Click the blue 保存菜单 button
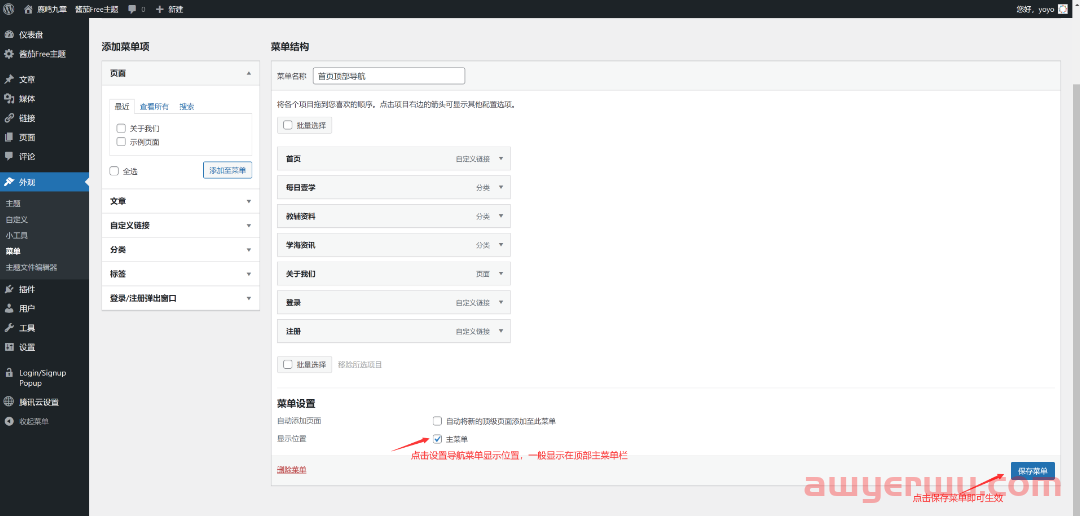The width and height of the screenshot is (1080, 516). pos(1032,471)
